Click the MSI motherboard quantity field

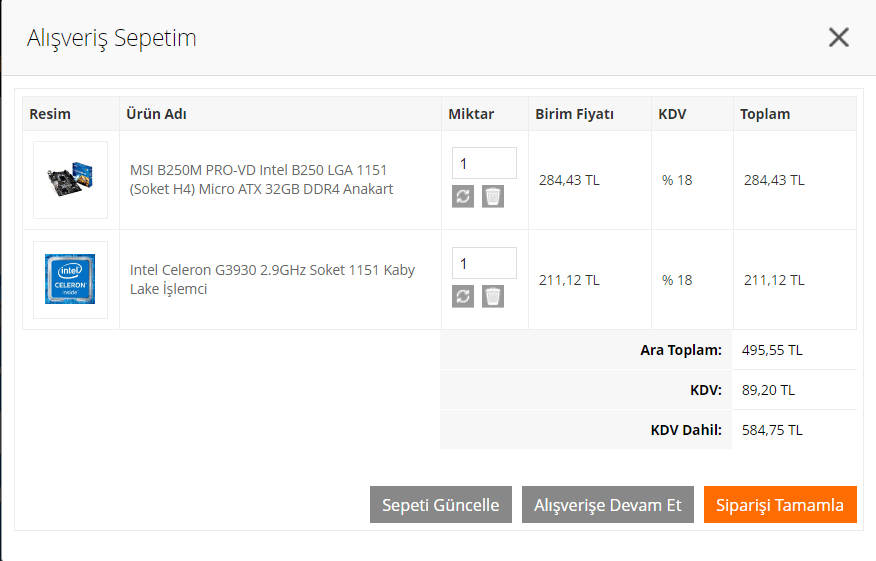484,163
